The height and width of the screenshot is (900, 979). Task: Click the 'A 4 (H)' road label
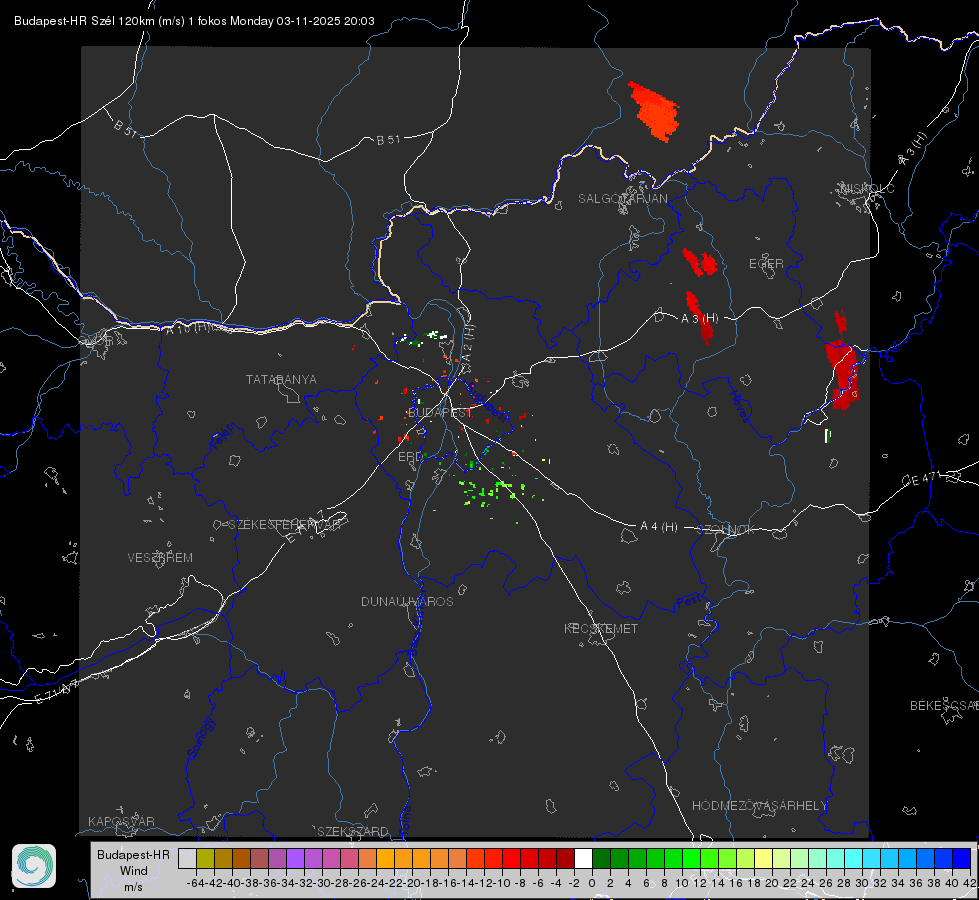tap(659, 527)
